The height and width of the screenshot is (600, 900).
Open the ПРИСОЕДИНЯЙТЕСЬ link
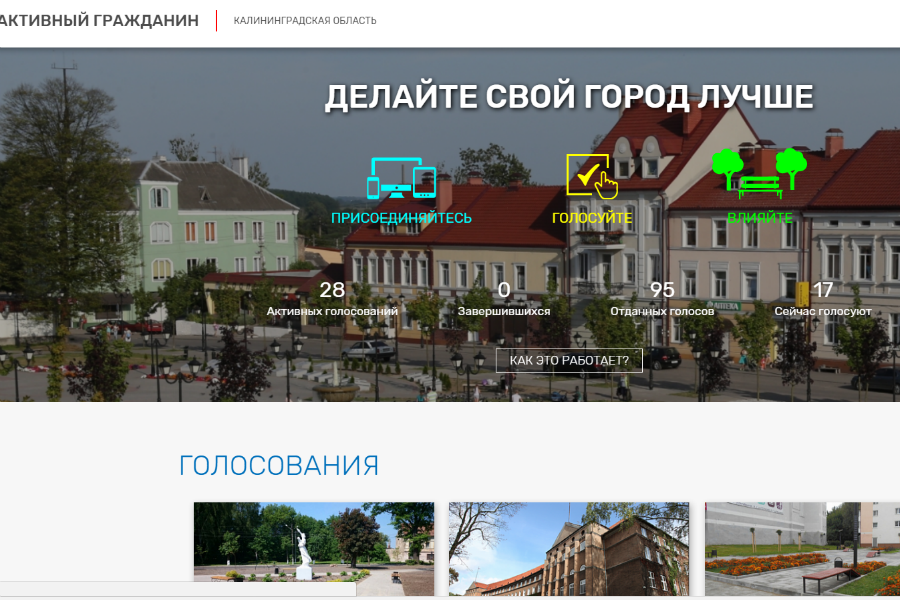tap(403, 215)
